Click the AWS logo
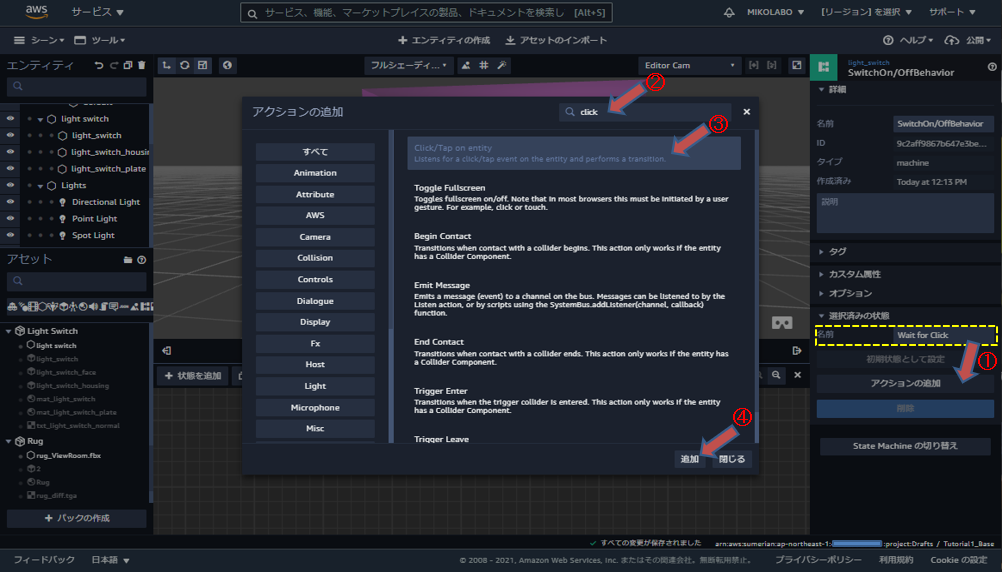 tap(36, 12)
